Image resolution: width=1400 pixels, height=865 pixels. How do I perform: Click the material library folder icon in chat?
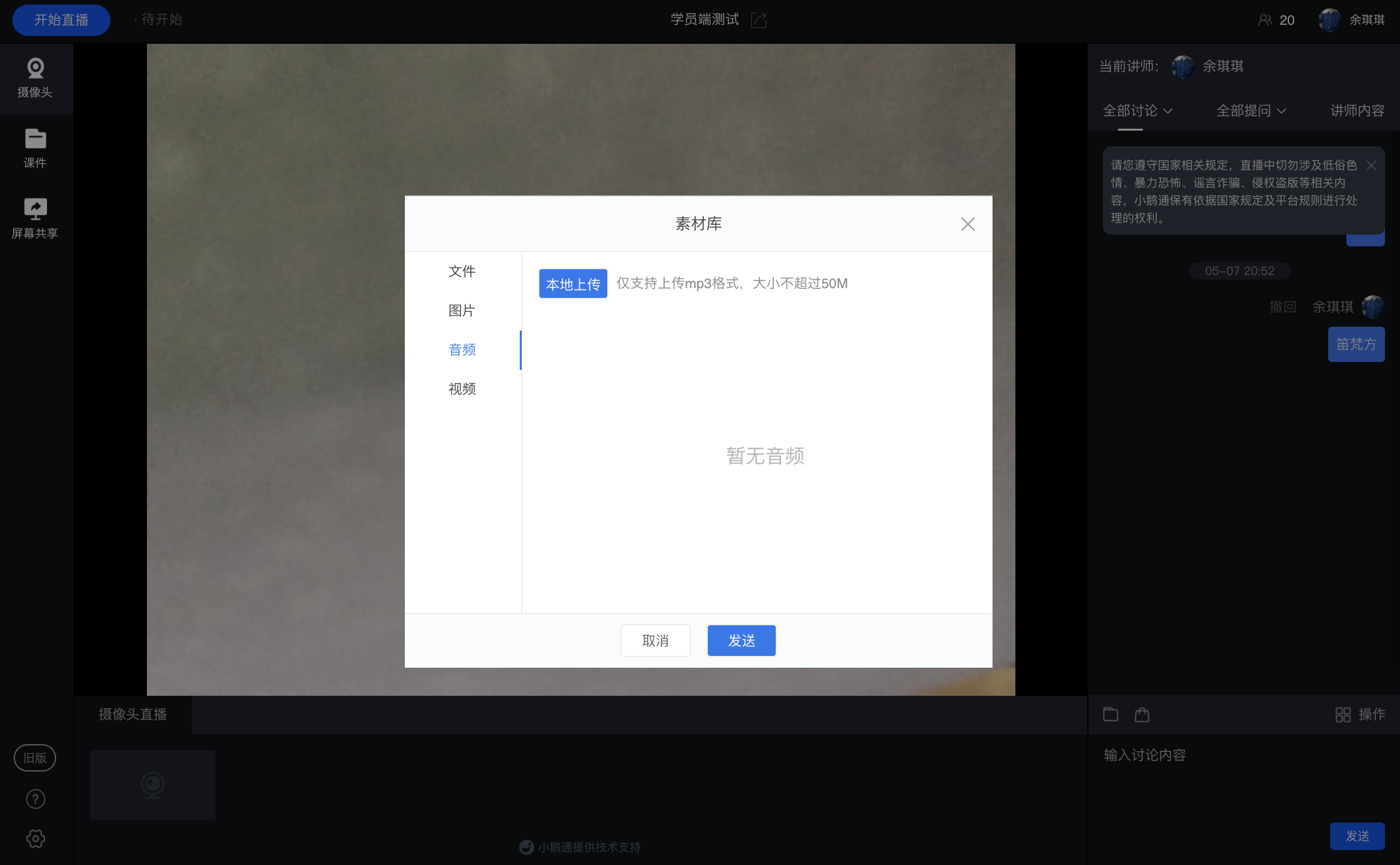pos(1110,714)
